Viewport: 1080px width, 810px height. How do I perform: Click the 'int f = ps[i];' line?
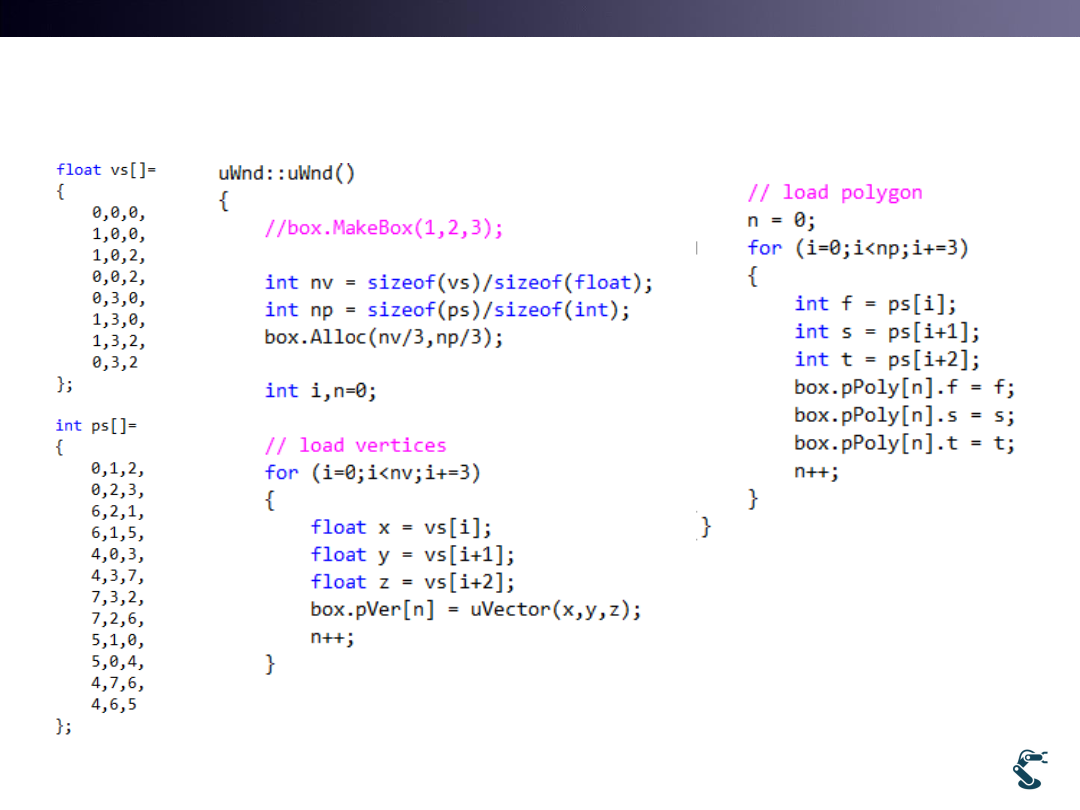coord(875,304)
